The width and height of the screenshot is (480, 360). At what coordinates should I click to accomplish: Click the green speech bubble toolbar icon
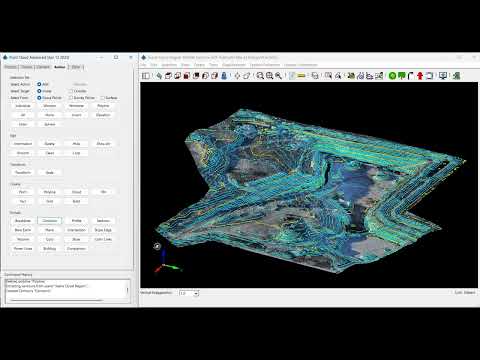[x=402, y=76]
